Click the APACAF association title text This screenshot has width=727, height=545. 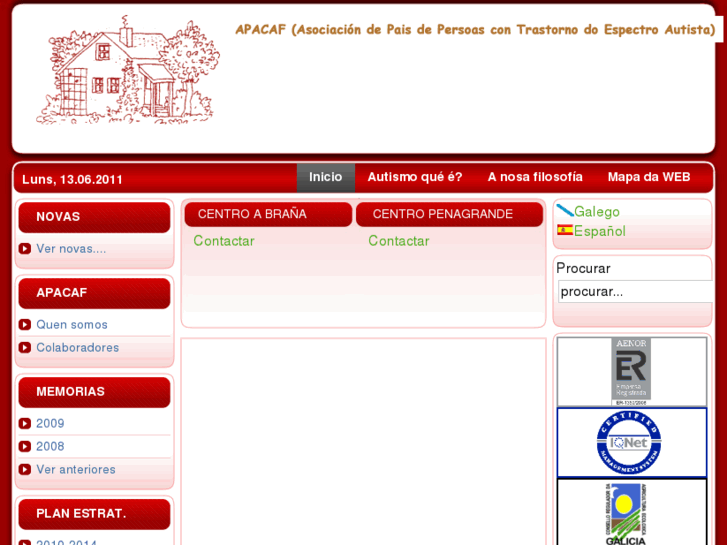(x=475, y=30)
